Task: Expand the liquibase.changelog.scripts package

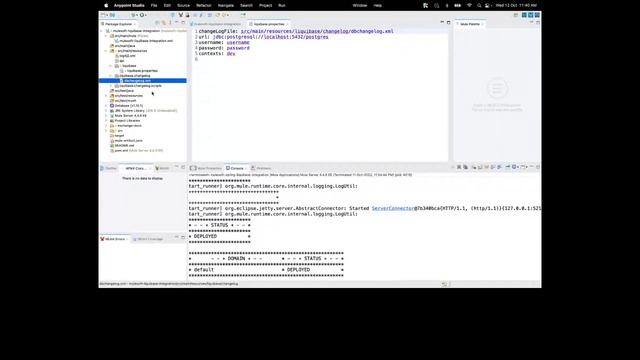Action: [111, 86]
